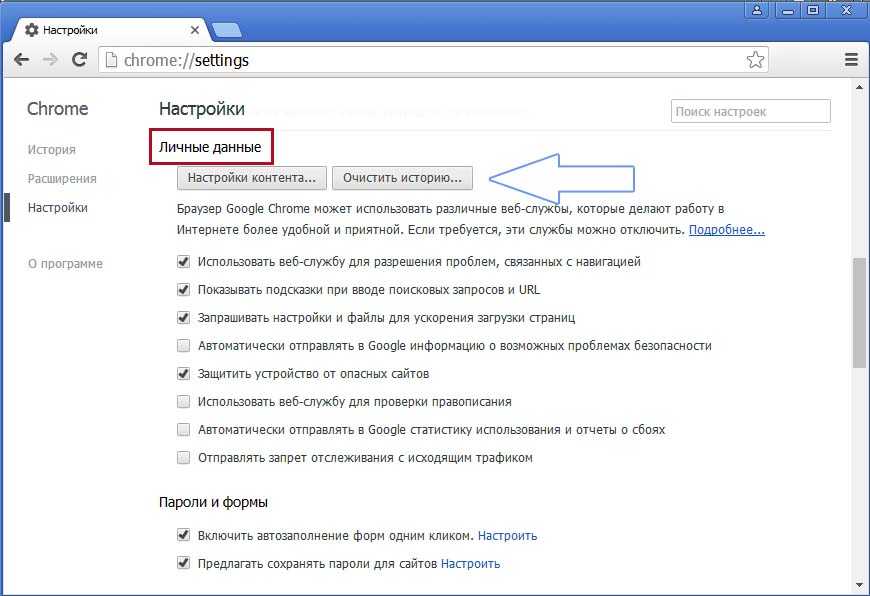Click the scrollbar up arrow

click(x=859, y=88)
